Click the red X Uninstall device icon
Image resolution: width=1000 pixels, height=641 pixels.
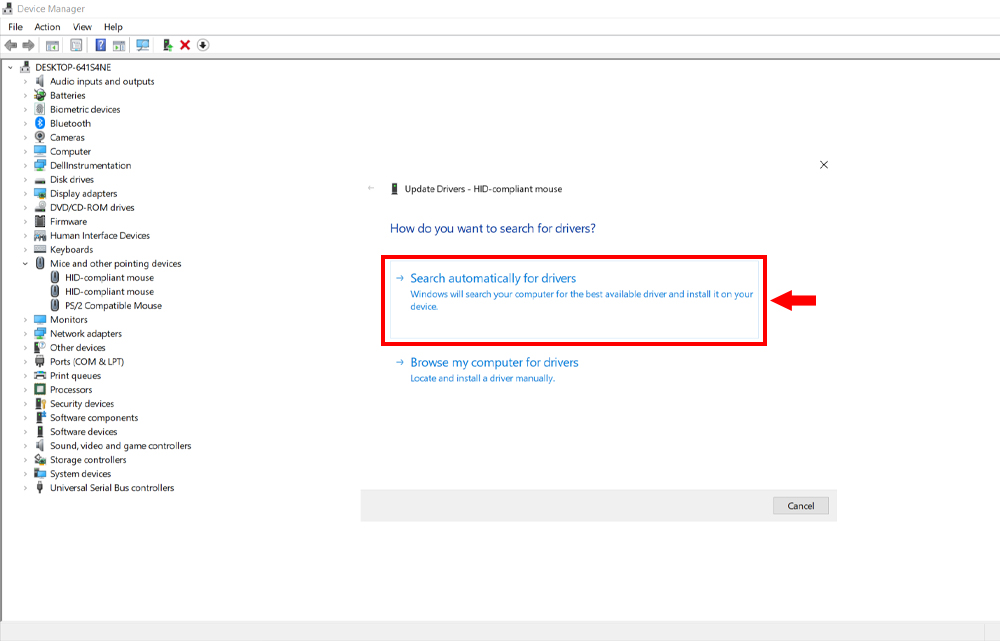185,45
